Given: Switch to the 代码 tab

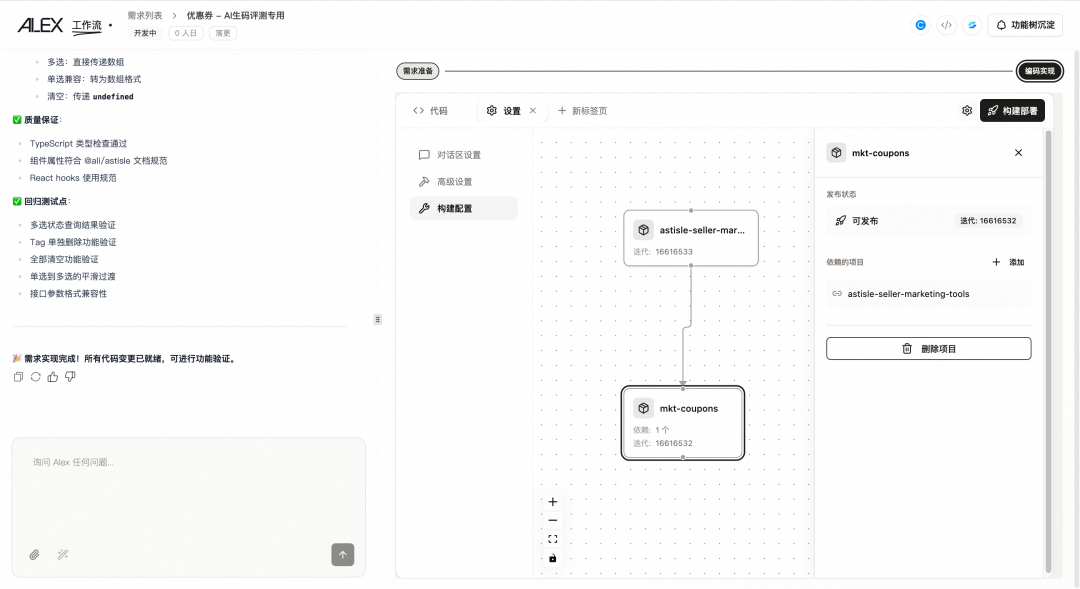Looking at the screenshot, I should (431, 111).
